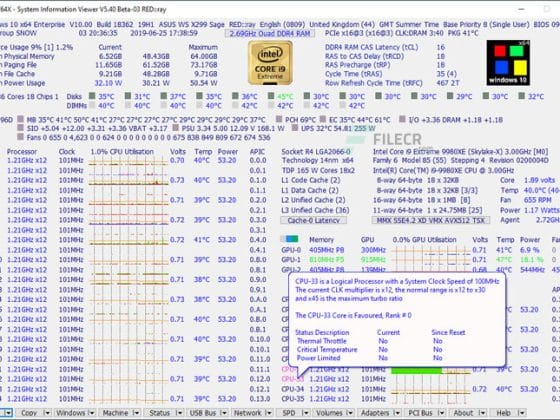Click the SID sensor indicator square
This screenshot has width=560, height=420.
[20, 128]
